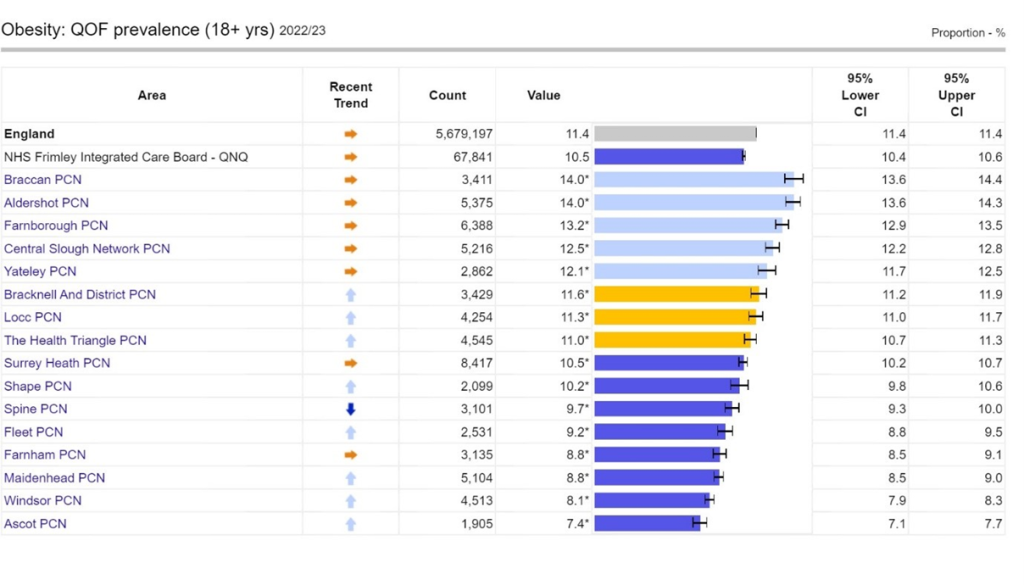Click the light blue Braccan PCN bar
The image size is (1024, 585).
point(694,180)
